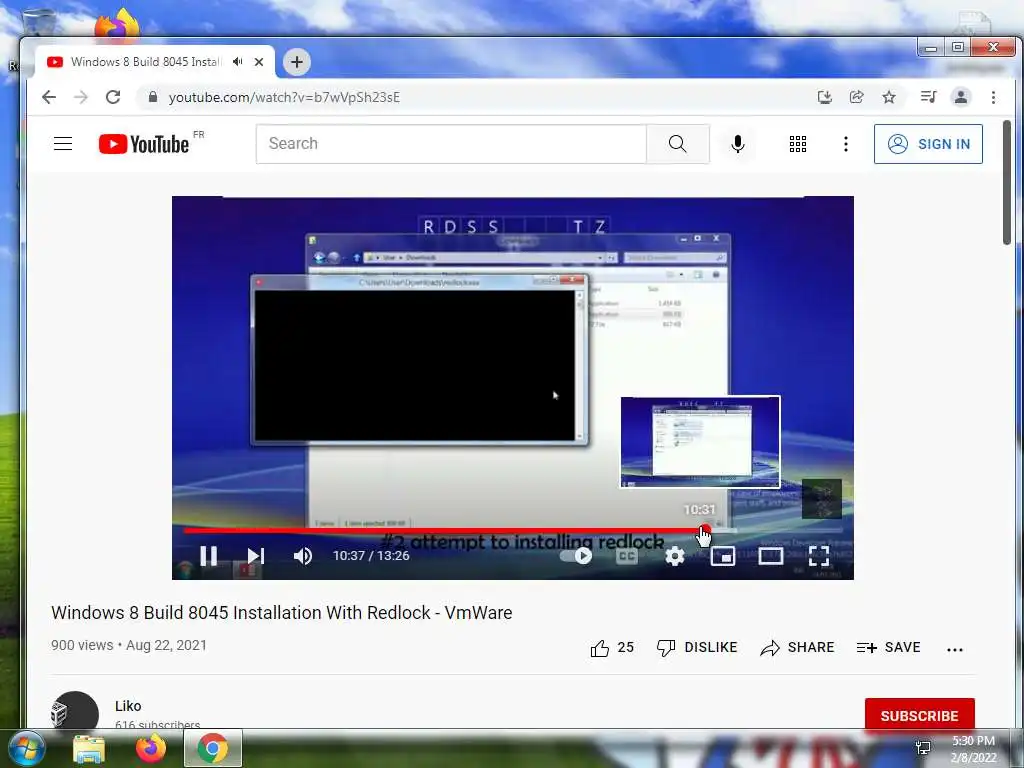Open the Liko channel avatar

74,711
